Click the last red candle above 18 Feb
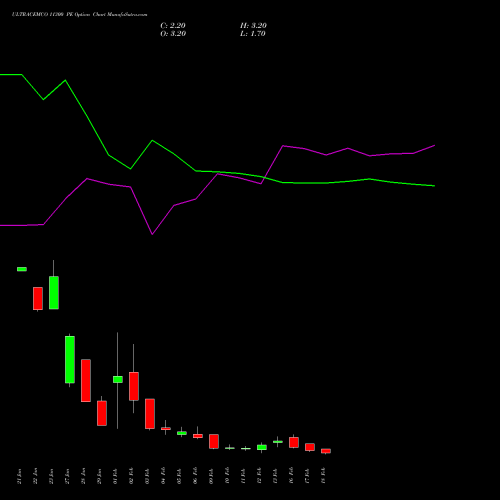500x500 pixels. [326, 451]
